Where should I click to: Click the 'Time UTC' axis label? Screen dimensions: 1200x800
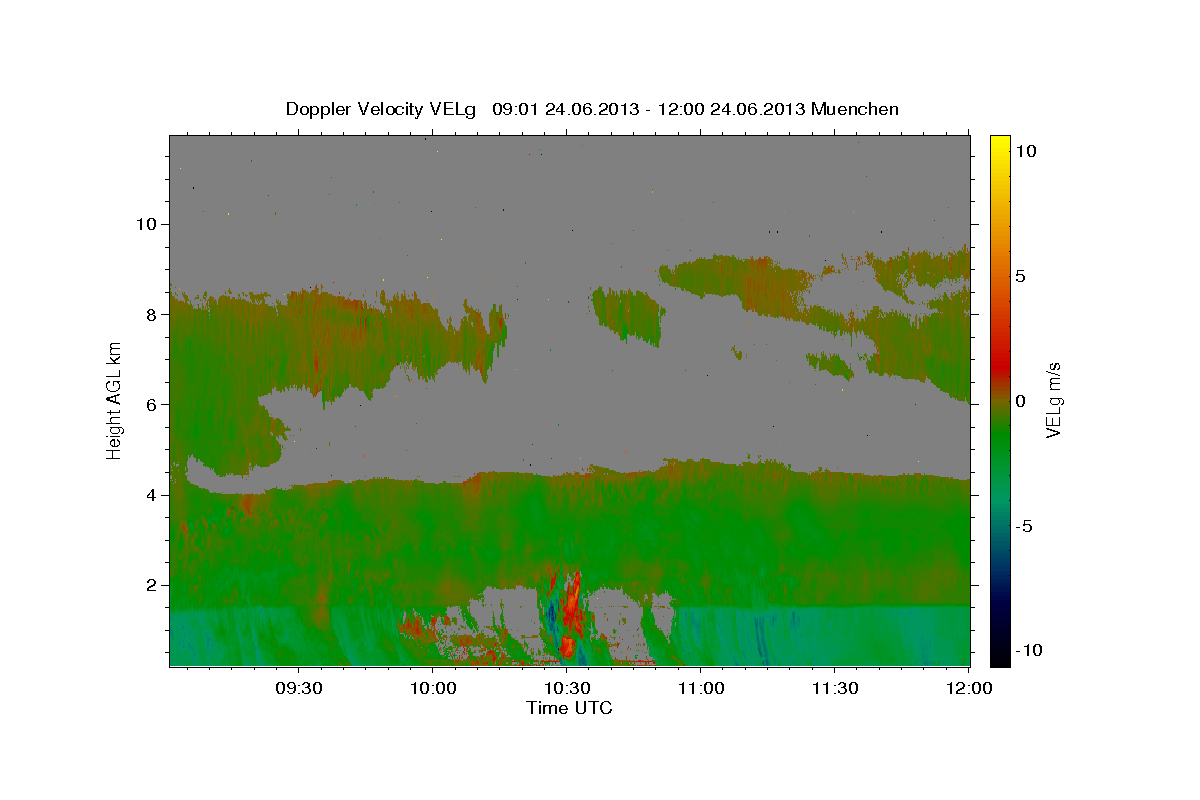click(569, 708)
